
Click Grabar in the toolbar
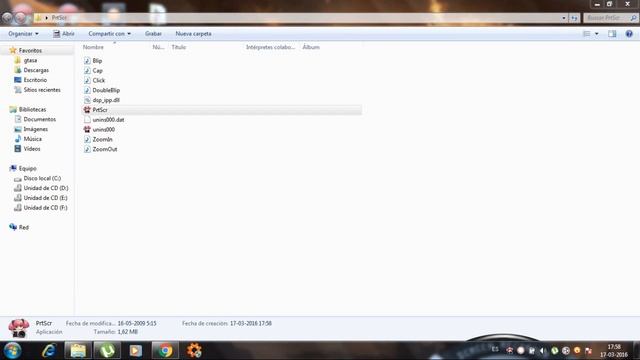click(x=153, y=33)
